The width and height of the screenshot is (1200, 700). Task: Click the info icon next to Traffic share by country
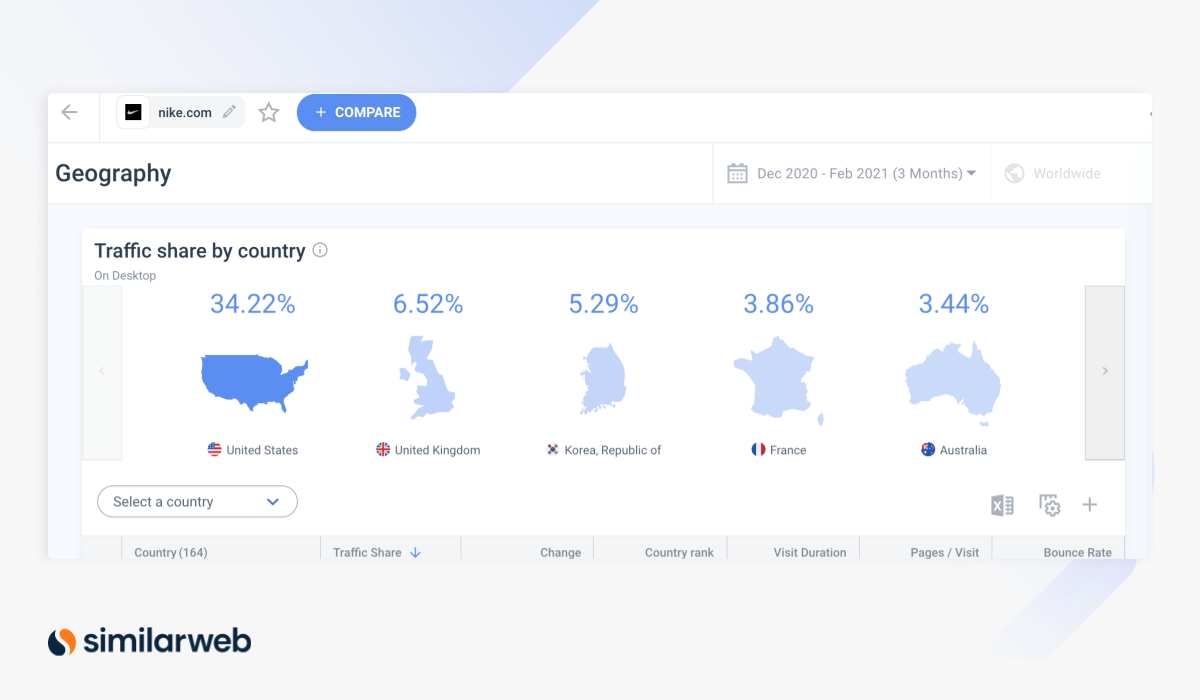(319, 250)
